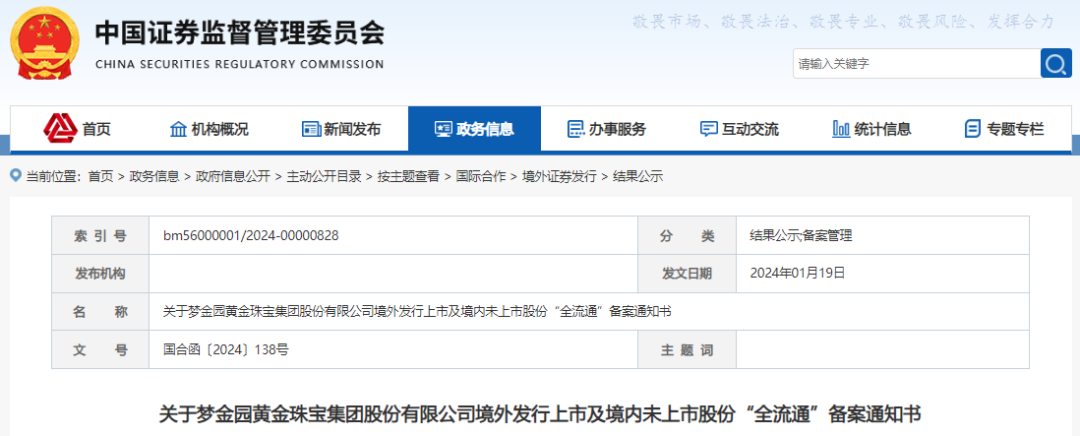Click the 机构概况 building icon
Screen dimensions: 1080x436
coord(178,129)
